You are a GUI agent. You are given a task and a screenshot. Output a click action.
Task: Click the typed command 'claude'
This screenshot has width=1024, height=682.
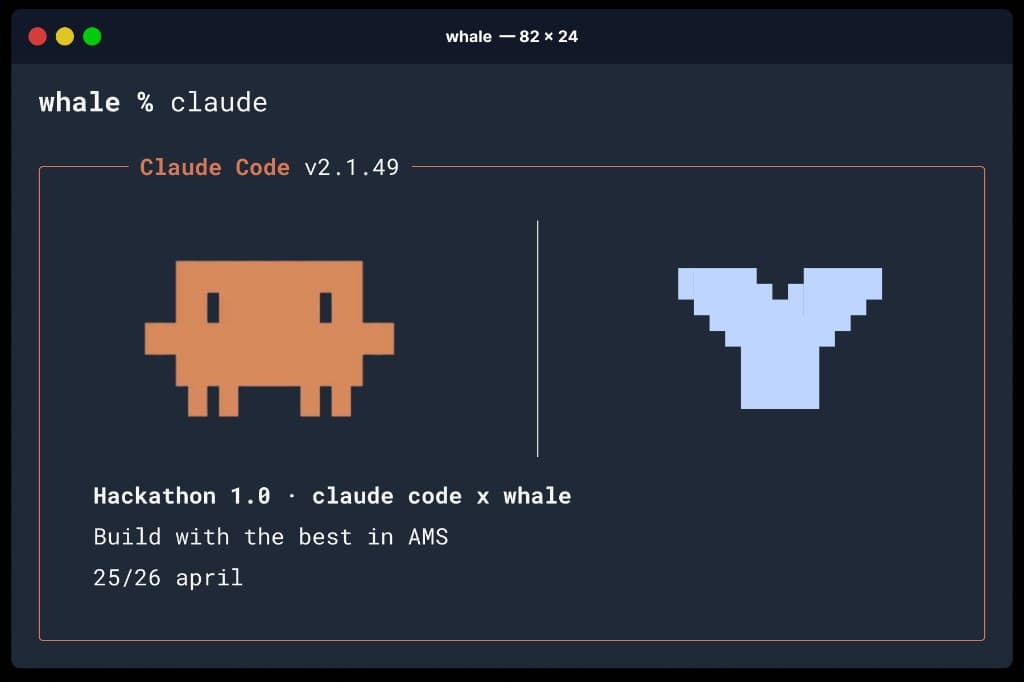pyautogui.click(x=219, y=103)
